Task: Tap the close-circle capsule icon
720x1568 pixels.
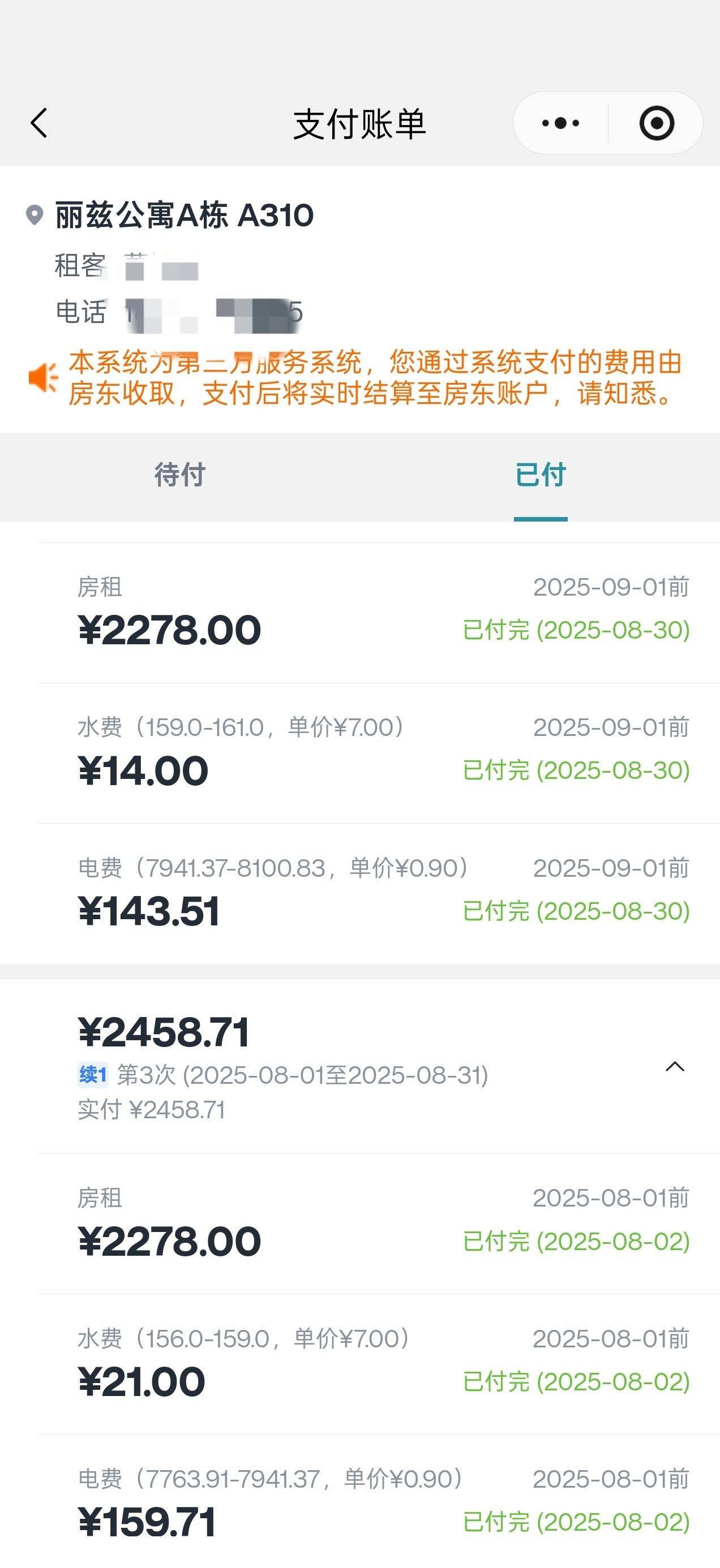Action: pyautogui.click(x=656, y=123)
